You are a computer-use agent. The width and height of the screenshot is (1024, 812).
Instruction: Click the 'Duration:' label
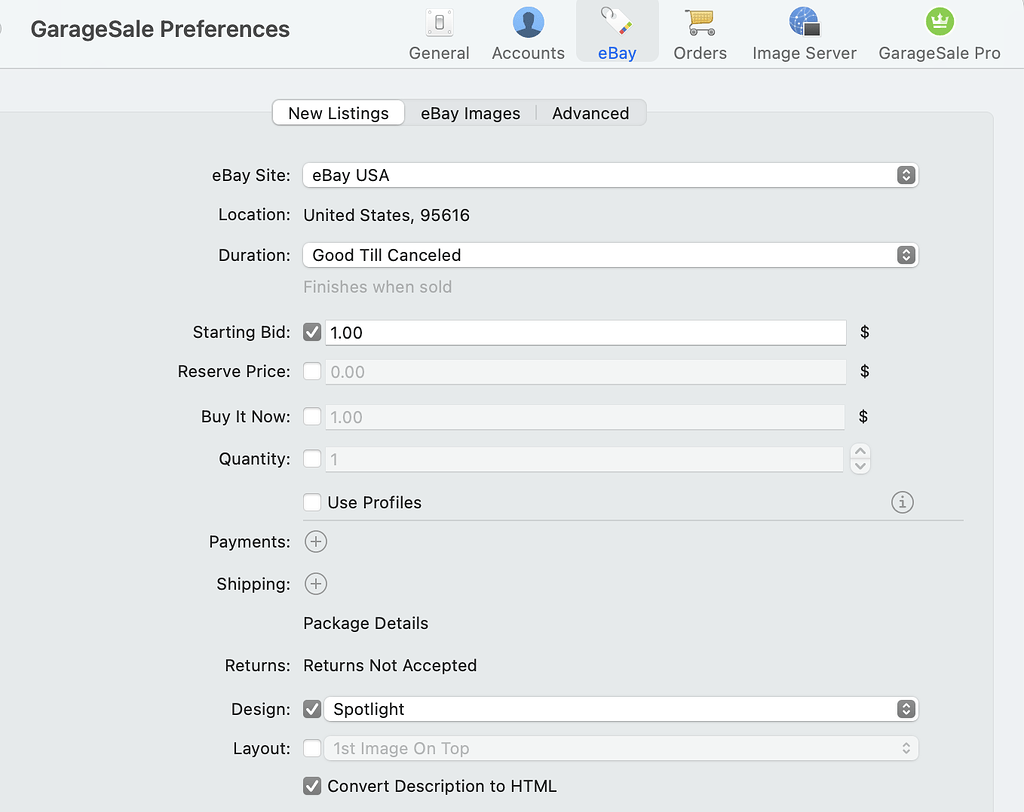(254, 255)
